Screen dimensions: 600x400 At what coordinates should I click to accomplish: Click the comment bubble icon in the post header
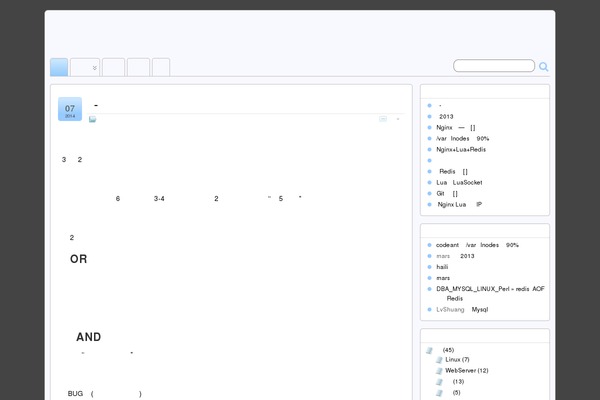(x=383, y=119)
